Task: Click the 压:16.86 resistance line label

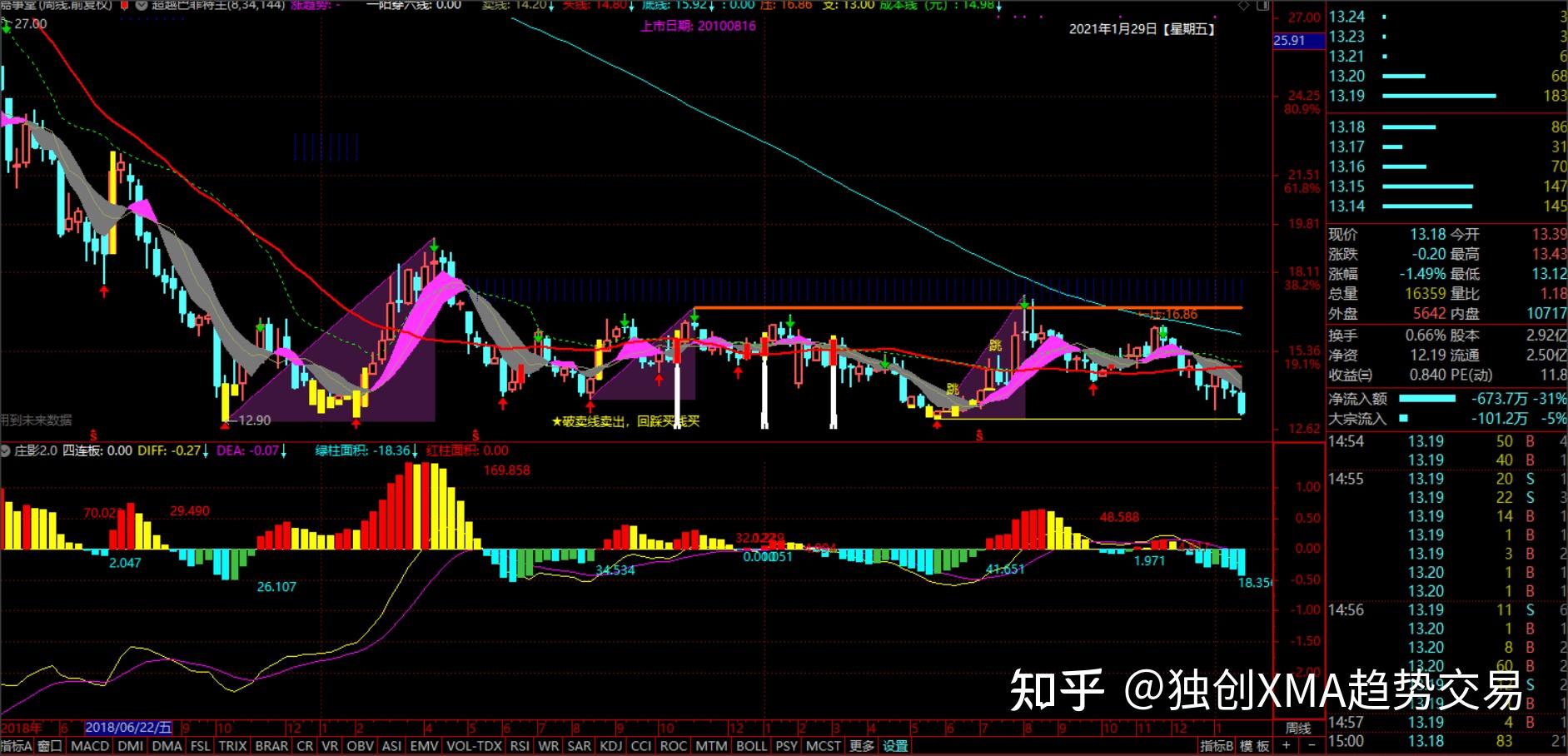Action: tap(1169, 315)
